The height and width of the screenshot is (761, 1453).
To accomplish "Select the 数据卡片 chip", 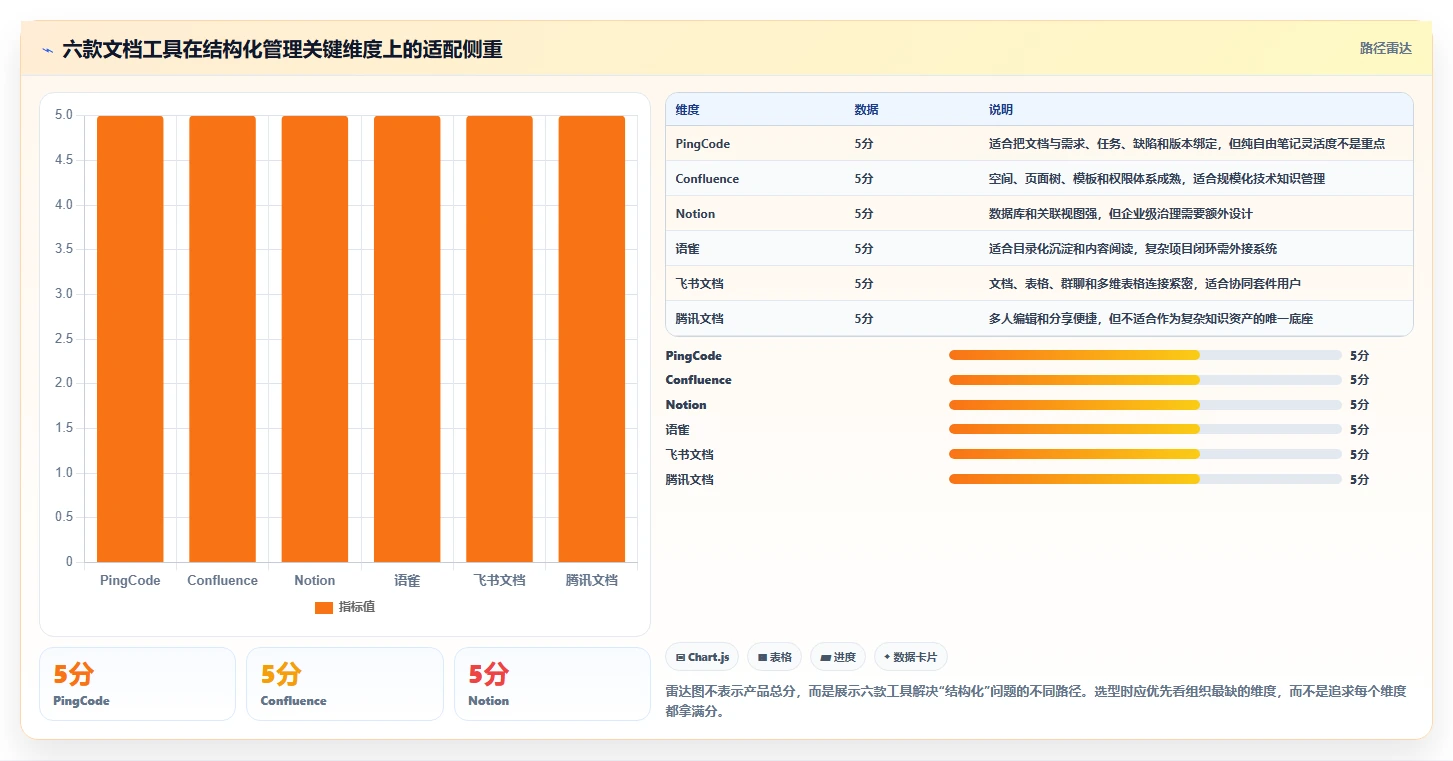I will pyautogui.click(x=910, y=657).
